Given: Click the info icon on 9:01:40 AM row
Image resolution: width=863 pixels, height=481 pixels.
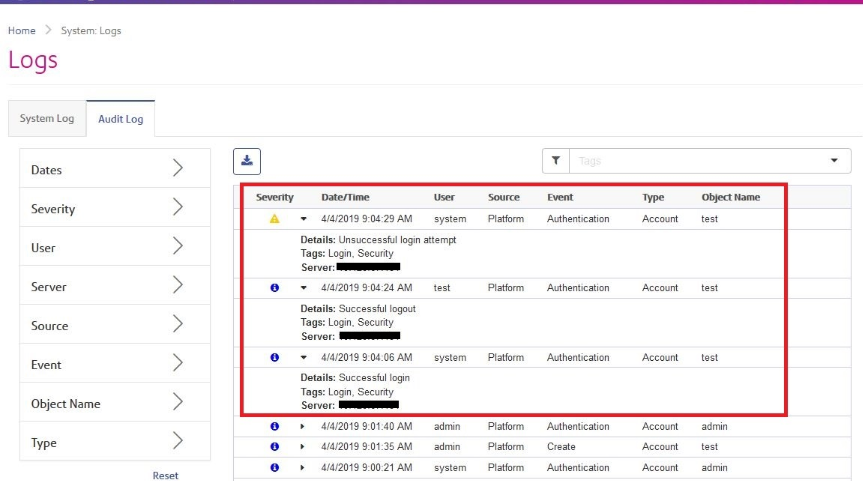Looking at the screenshot, I should tap(274, 427).
